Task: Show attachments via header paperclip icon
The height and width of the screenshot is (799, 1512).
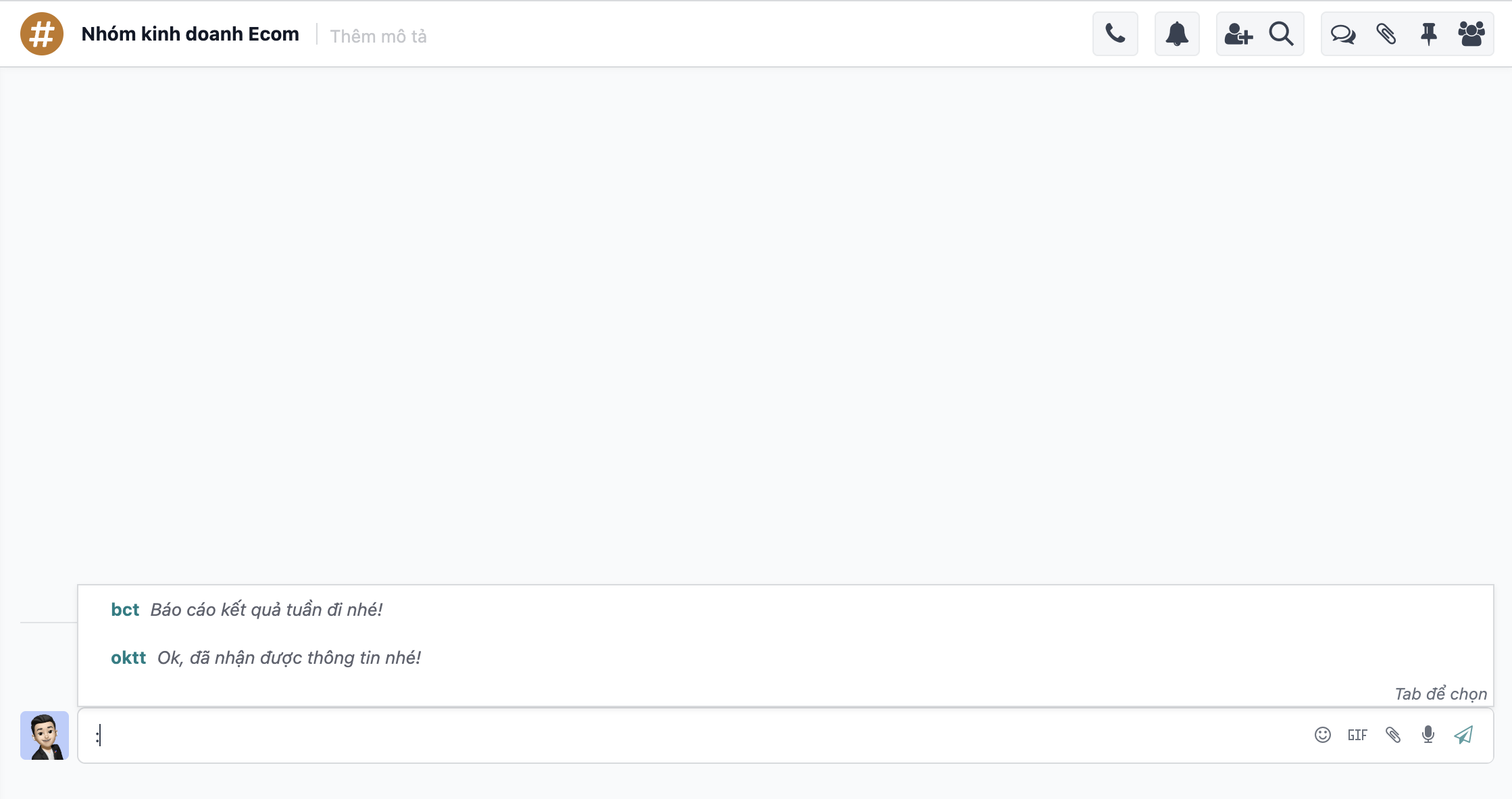Action: tap(1386, 34)
